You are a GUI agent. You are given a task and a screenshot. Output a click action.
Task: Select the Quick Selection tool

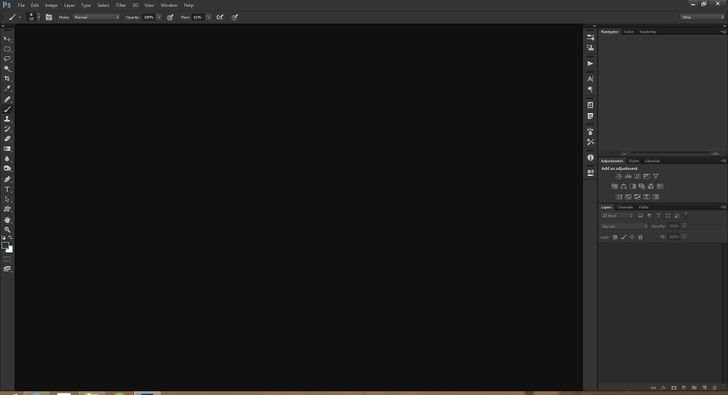(x=7, y=69)
